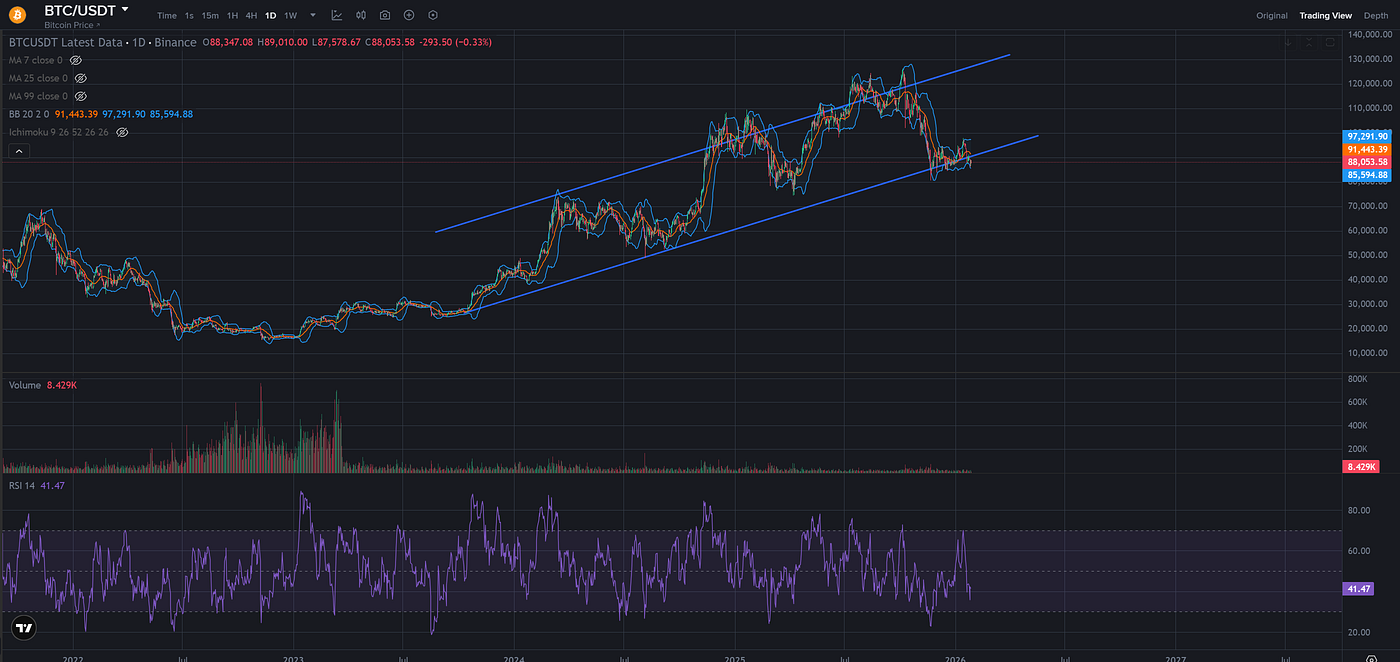Toggle visibility of Ichimoku indicator
1400x662 pixels.
[122, 132]
